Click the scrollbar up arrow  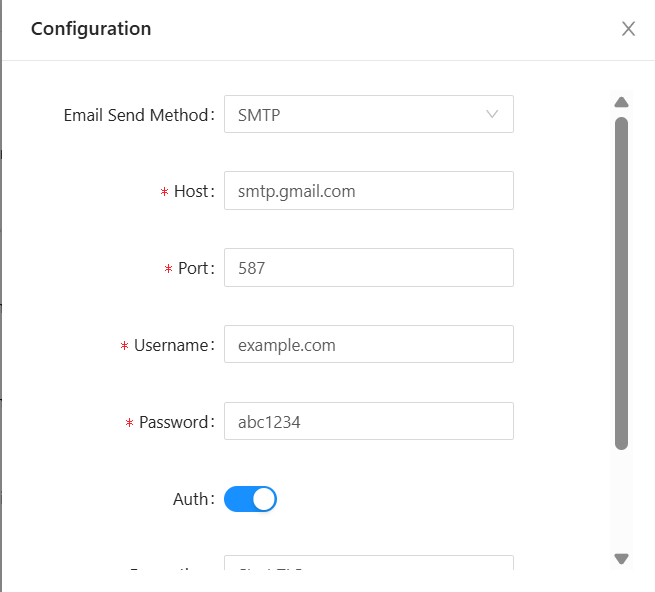[x=621, y=102]
